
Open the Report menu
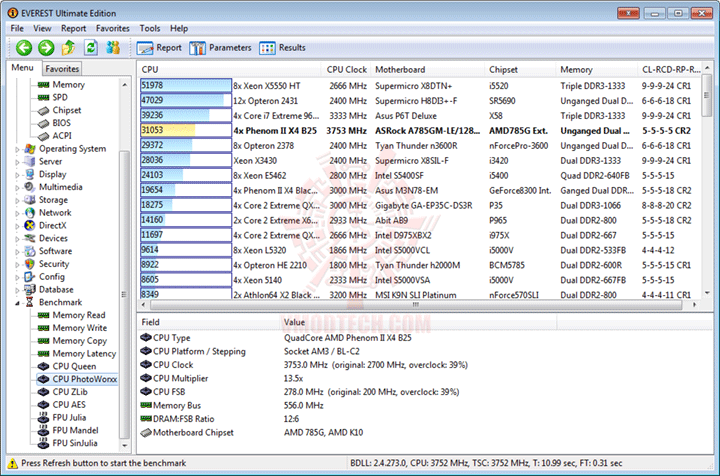click(73, 28)
